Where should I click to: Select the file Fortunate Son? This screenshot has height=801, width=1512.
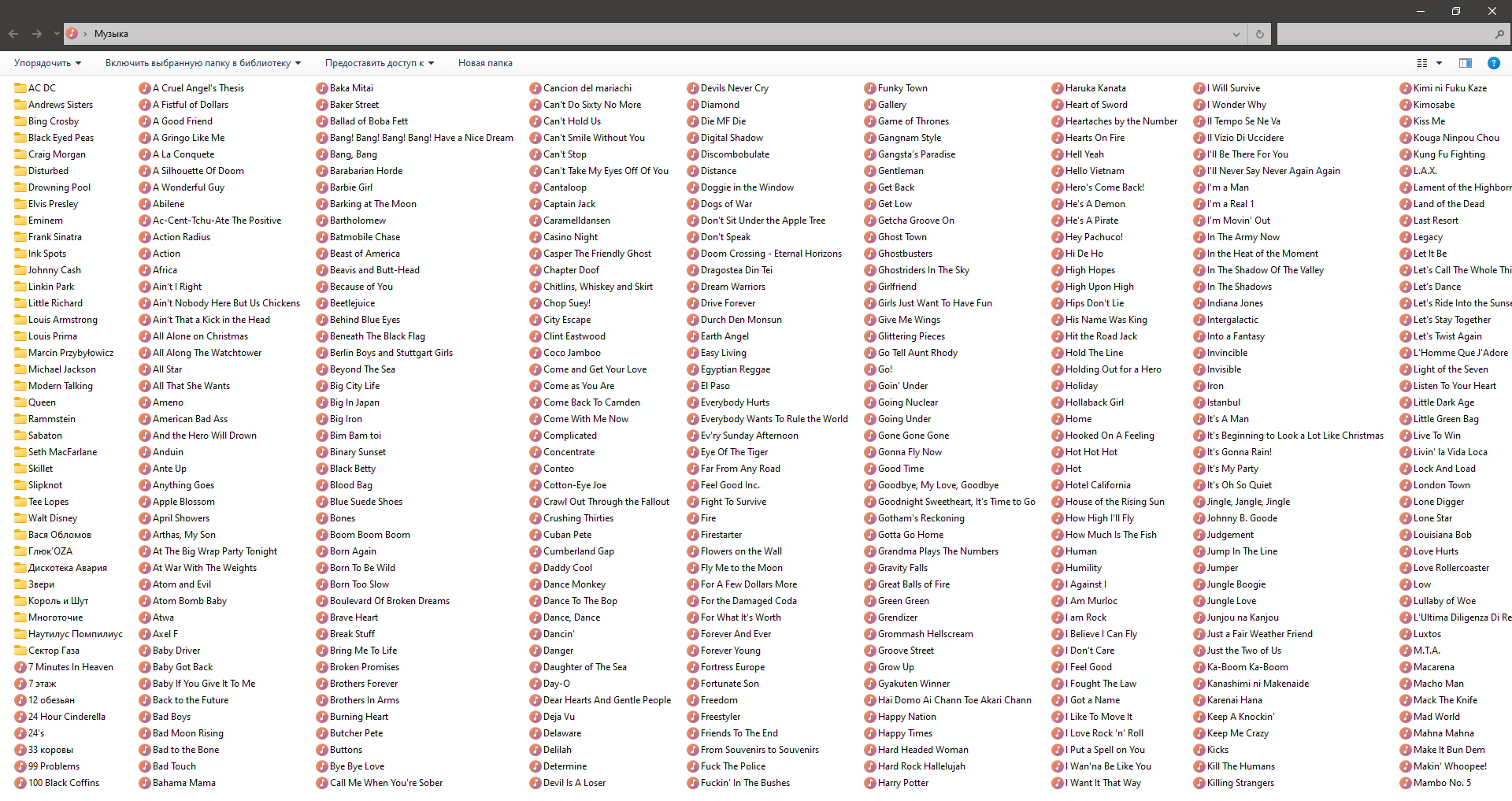pyautogui.click(x=723, y=684)
